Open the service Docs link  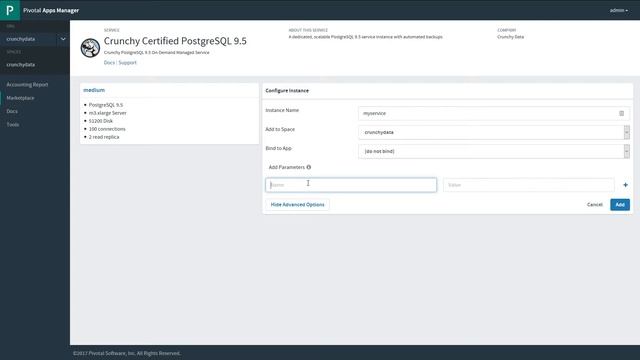[x=109, y=62]
